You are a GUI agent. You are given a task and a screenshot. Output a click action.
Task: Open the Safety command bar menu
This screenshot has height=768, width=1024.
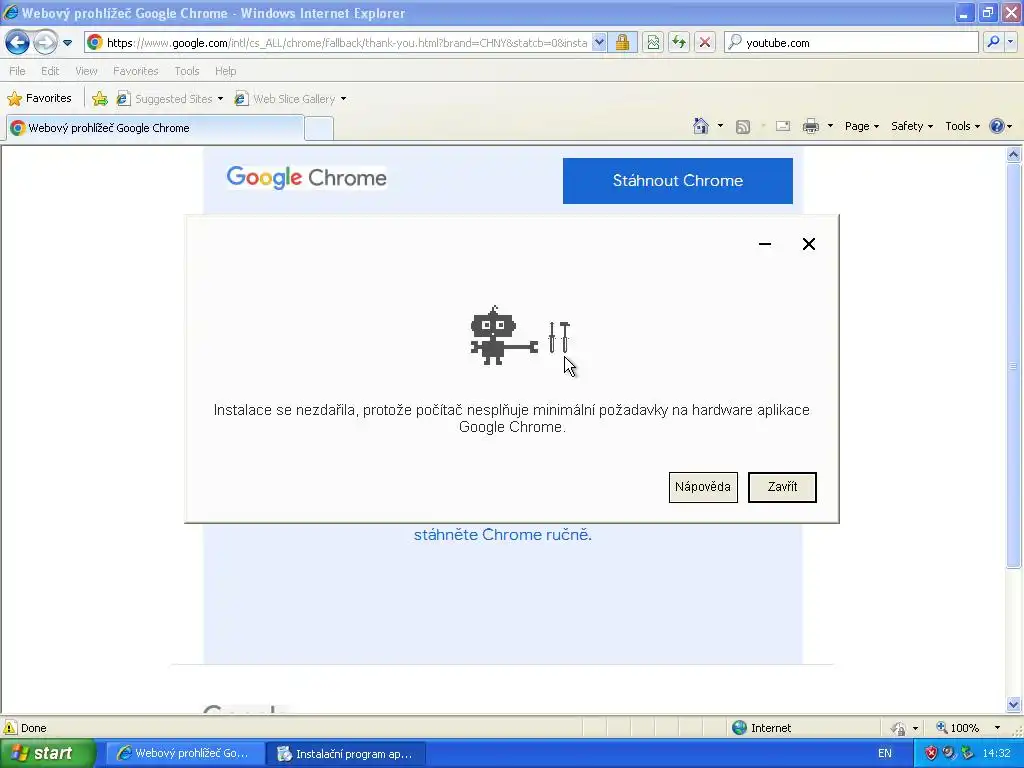pos(912,126)
